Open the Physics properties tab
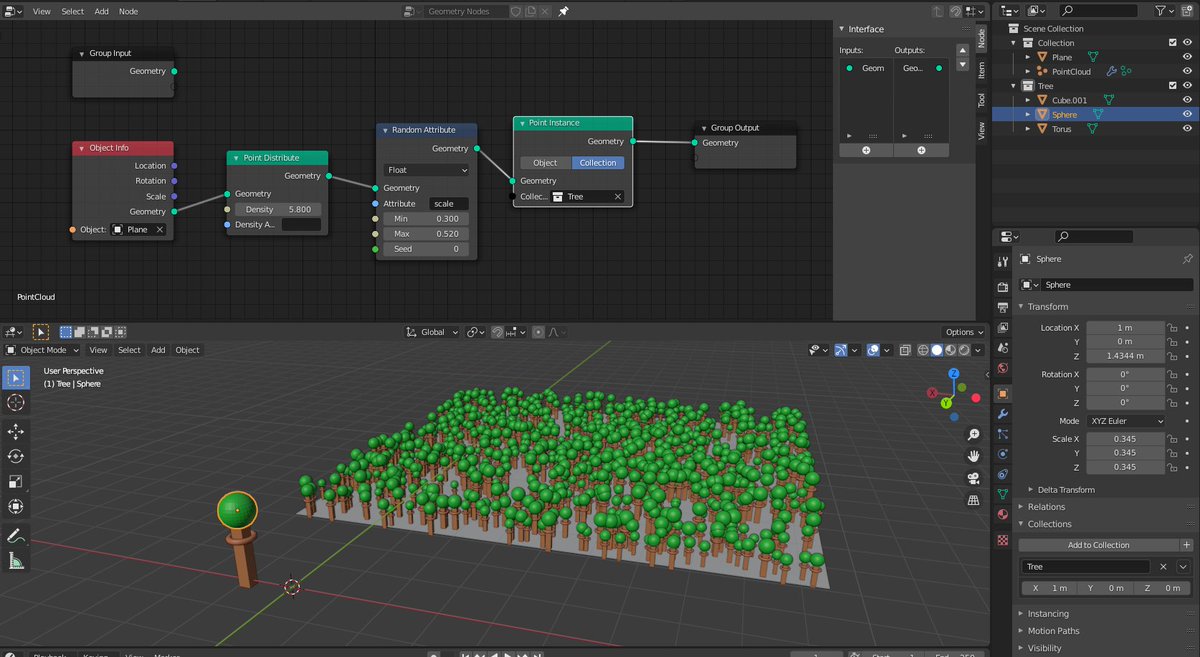The image size is (1200, 657). (1003, 454)
